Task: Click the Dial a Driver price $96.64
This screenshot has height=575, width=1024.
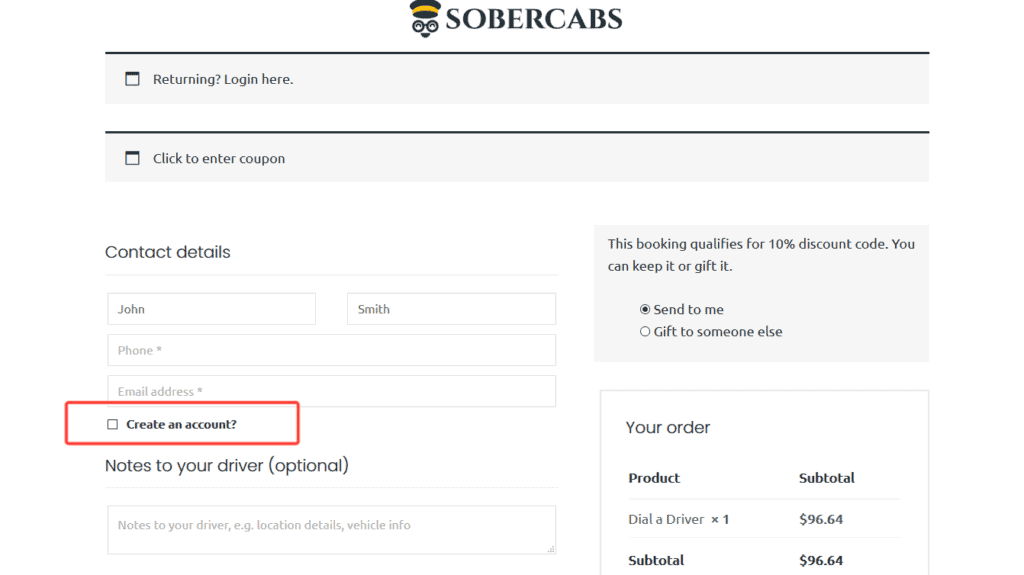Action: click(x=821, y=519)
